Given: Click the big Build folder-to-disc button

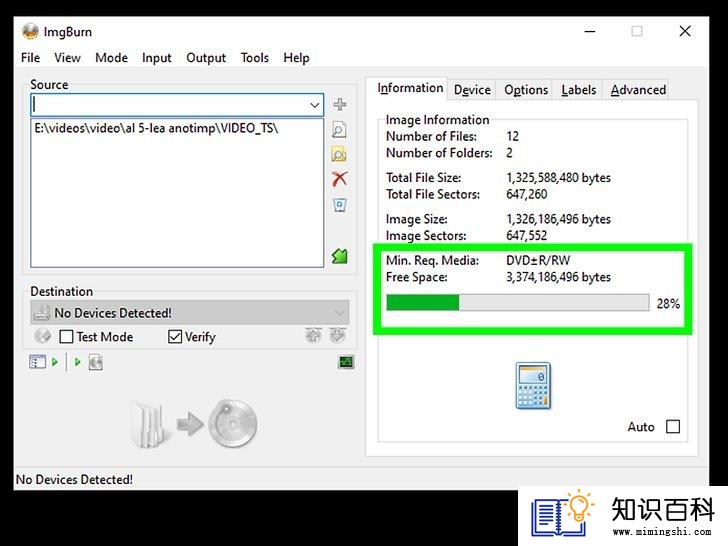Looking at the screenshot, I should [x=194, y=423].
